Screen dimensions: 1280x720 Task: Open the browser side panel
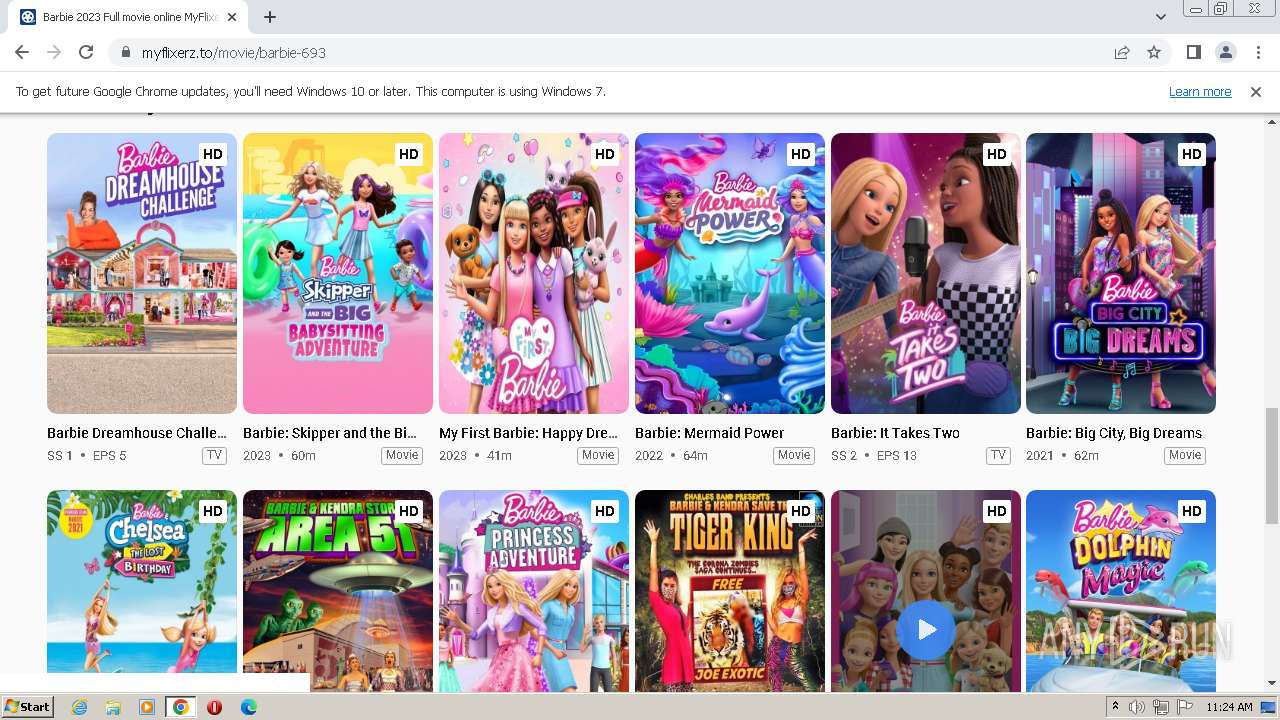[1193, 52]
